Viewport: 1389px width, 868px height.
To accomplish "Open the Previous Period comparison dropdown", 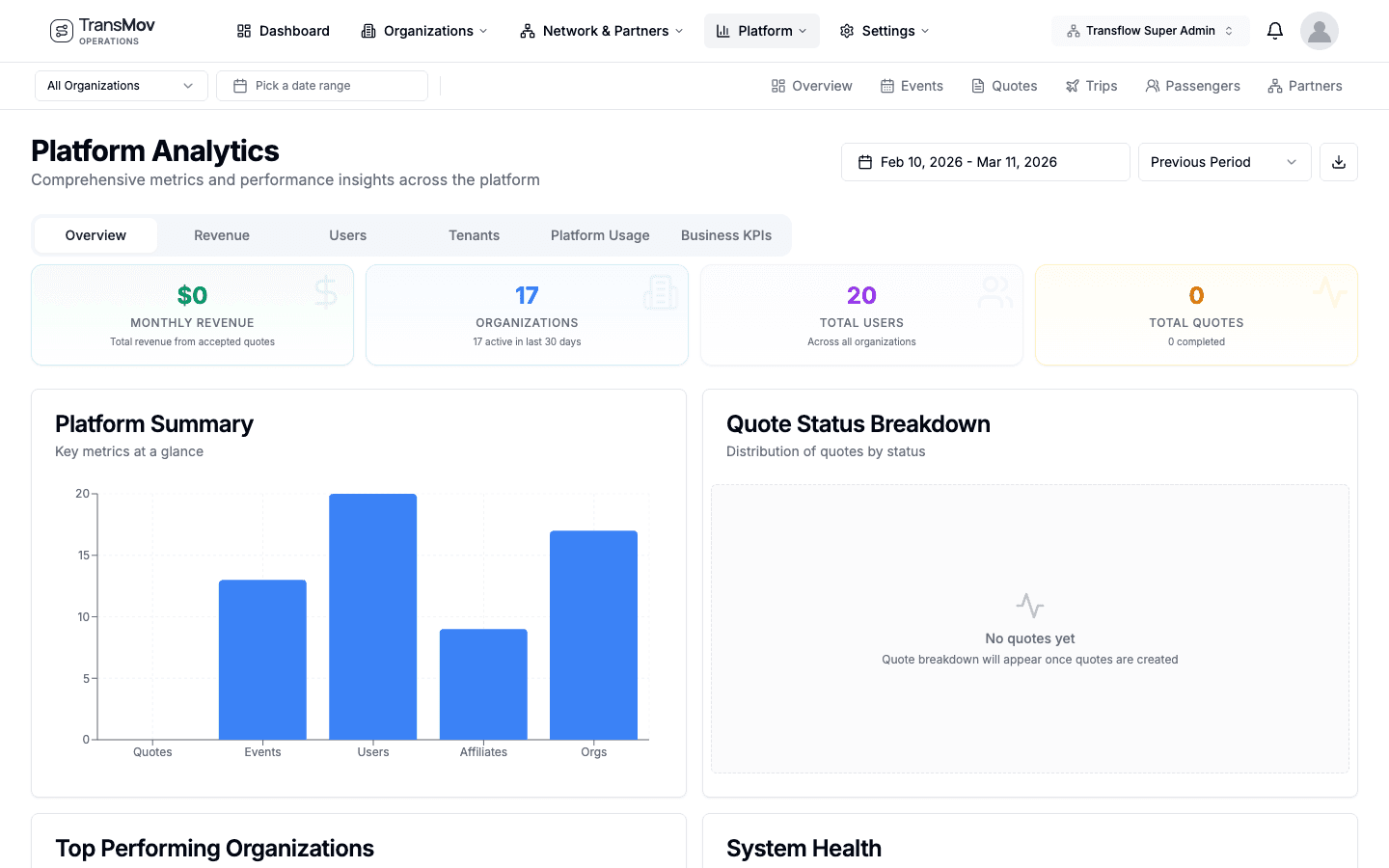I will [1224, 161].
